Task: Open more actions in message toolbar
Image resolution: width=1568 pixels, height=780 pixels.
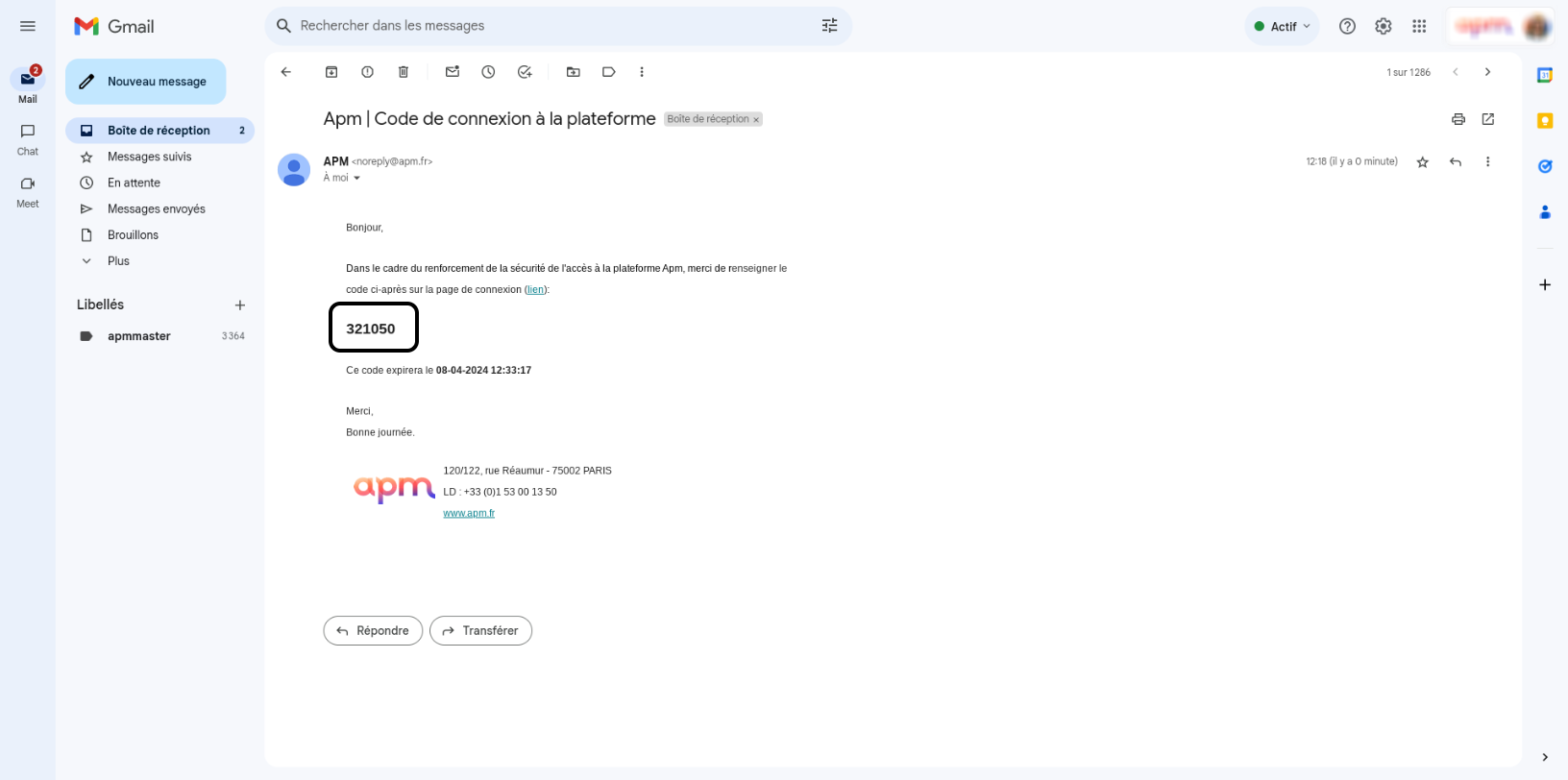Action: [x=642, y=72]
